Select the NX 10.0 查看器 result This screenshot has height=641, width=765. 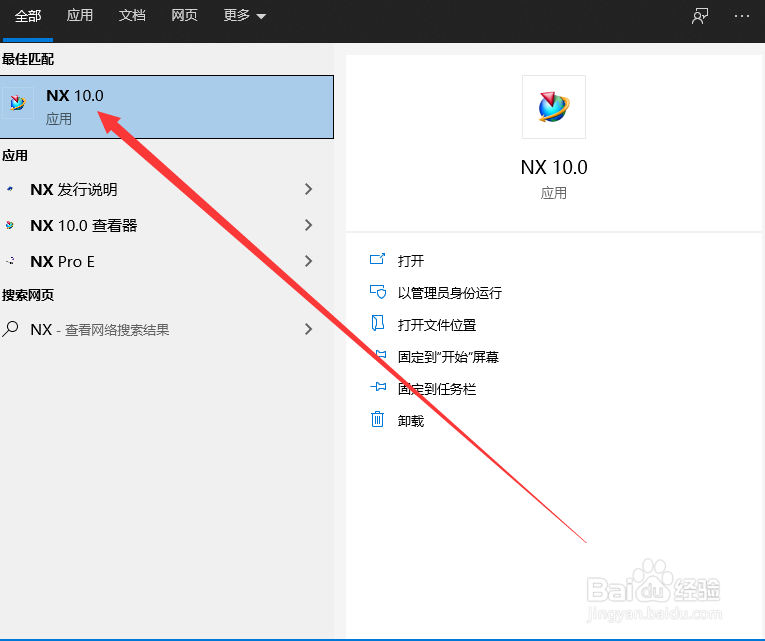[167, 225]
